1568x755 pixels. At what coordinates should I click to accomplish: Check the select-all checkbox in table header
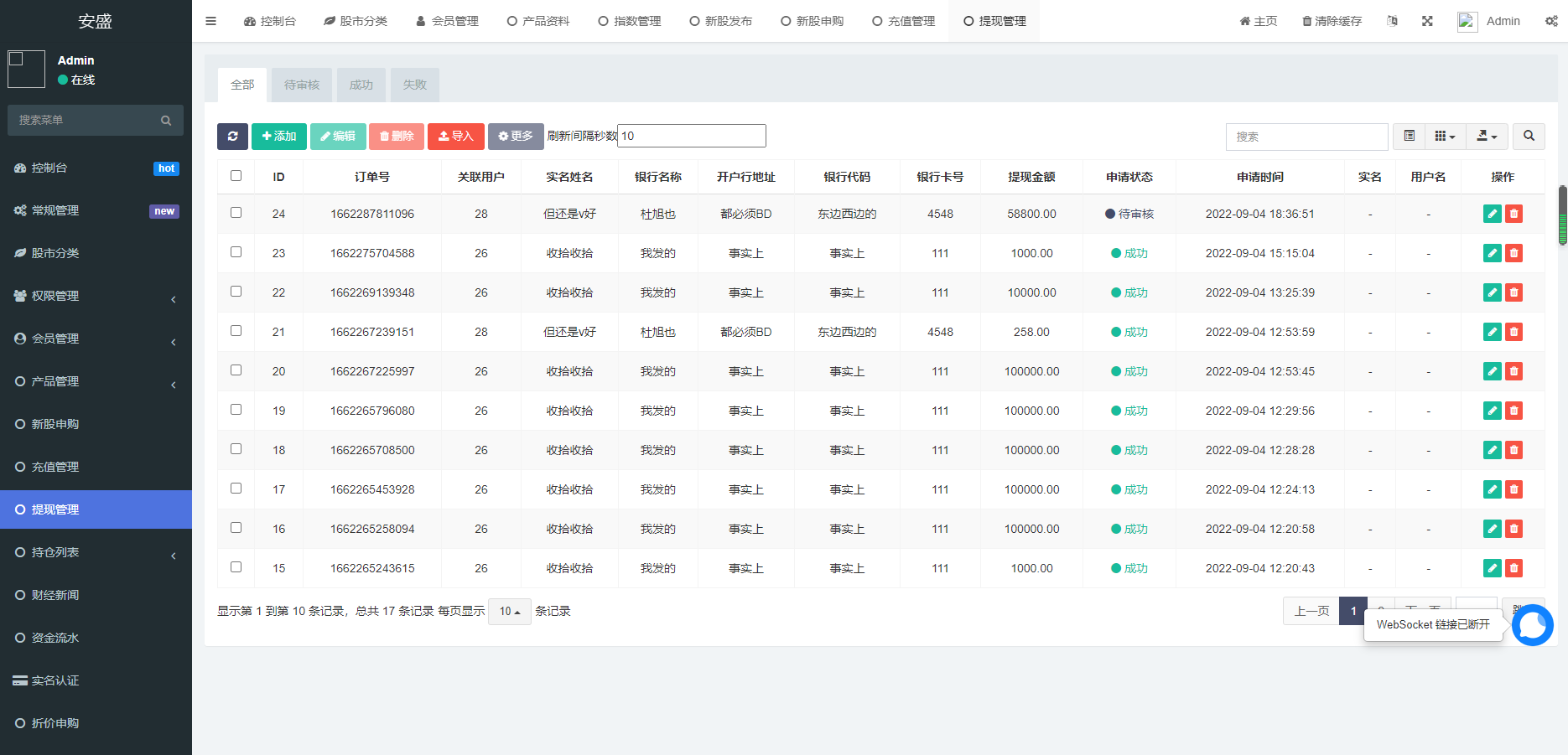pos(236,175)
